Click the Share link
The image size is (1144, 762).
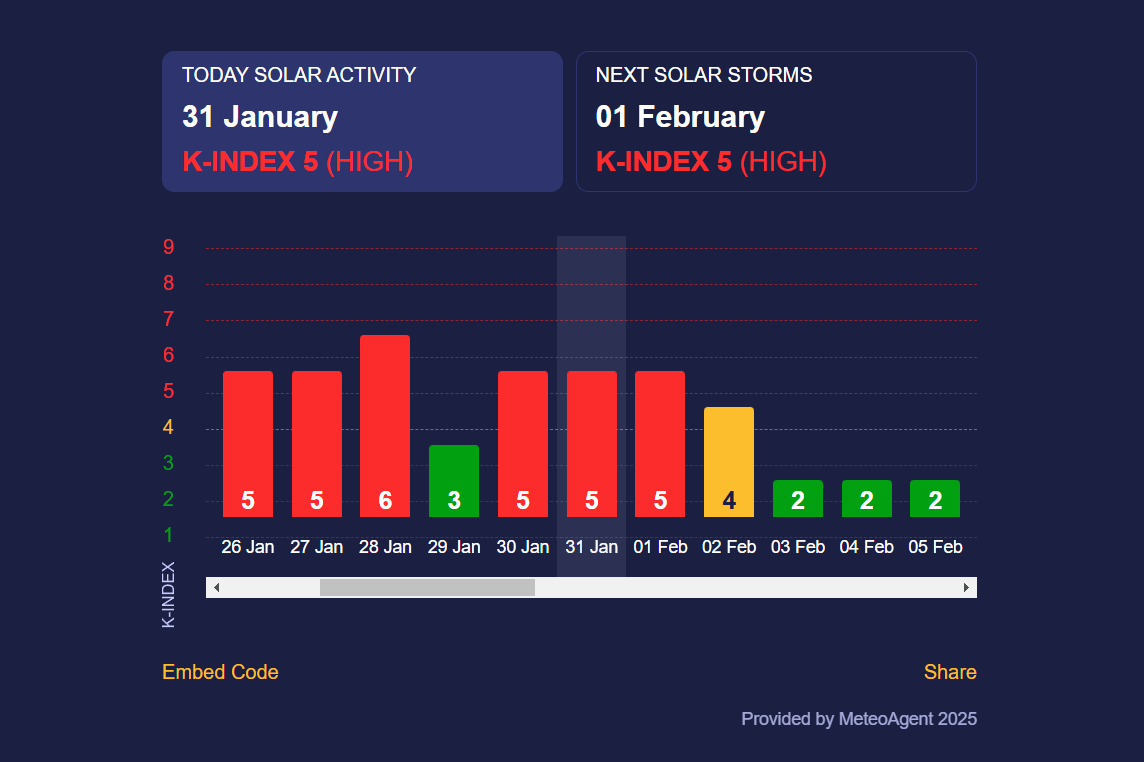pos(950,672)
